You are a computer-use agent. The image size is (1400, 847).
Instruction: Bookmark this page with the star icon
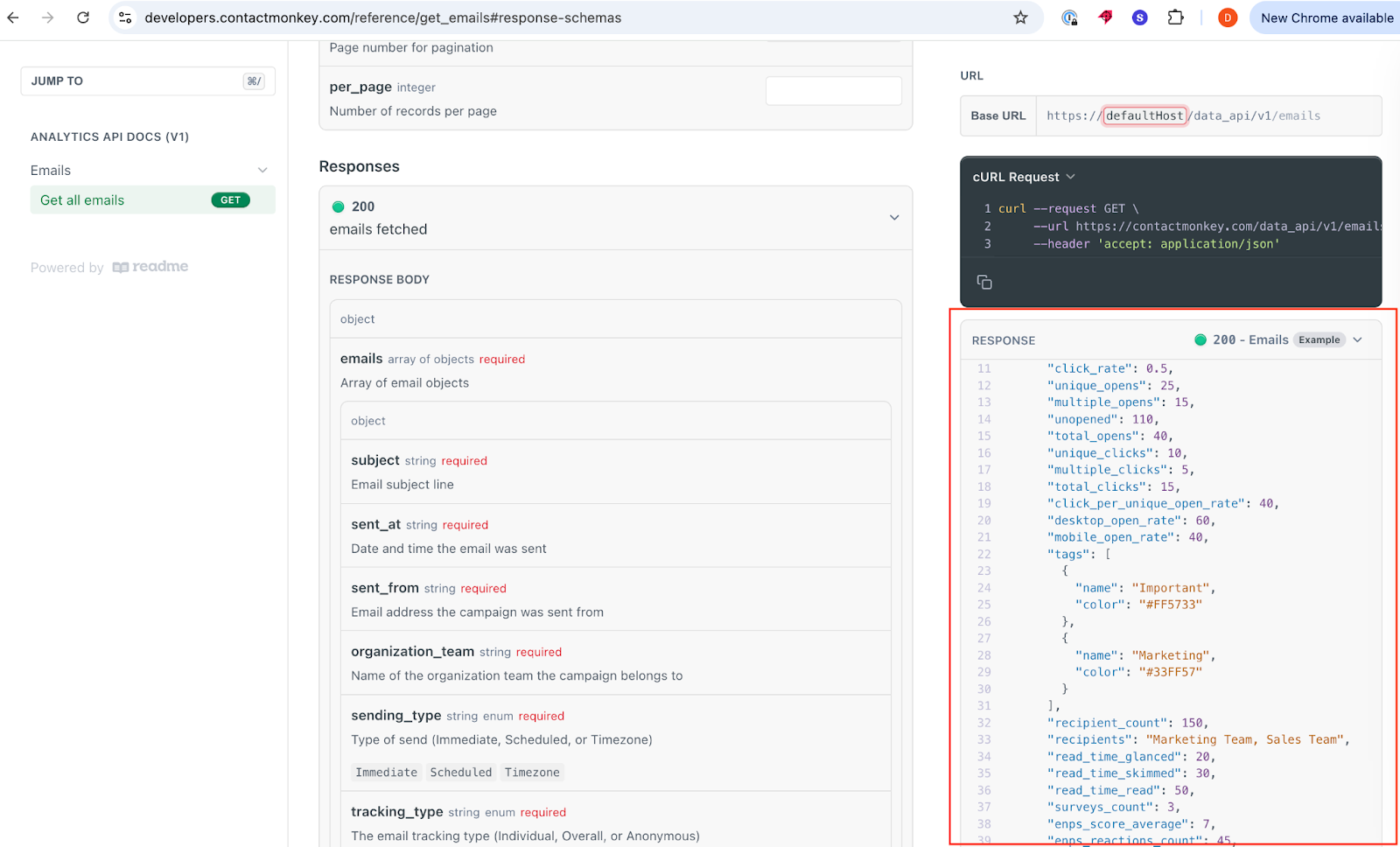coord(1020,17)
